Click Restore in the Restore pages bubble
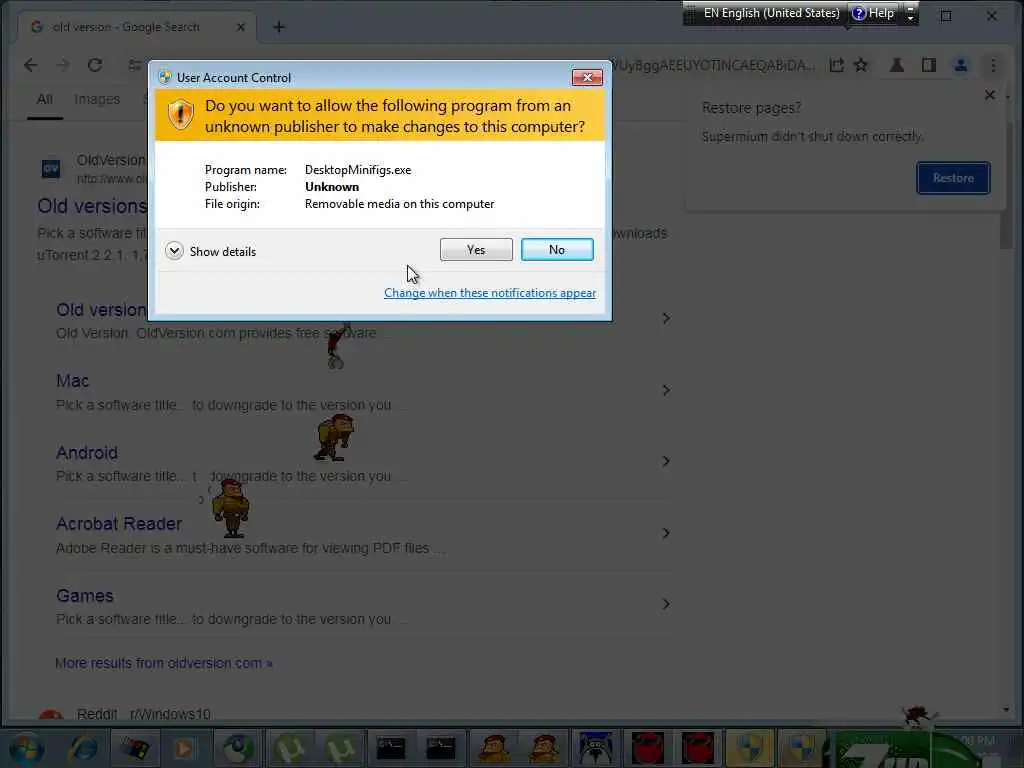 (953, 178)
